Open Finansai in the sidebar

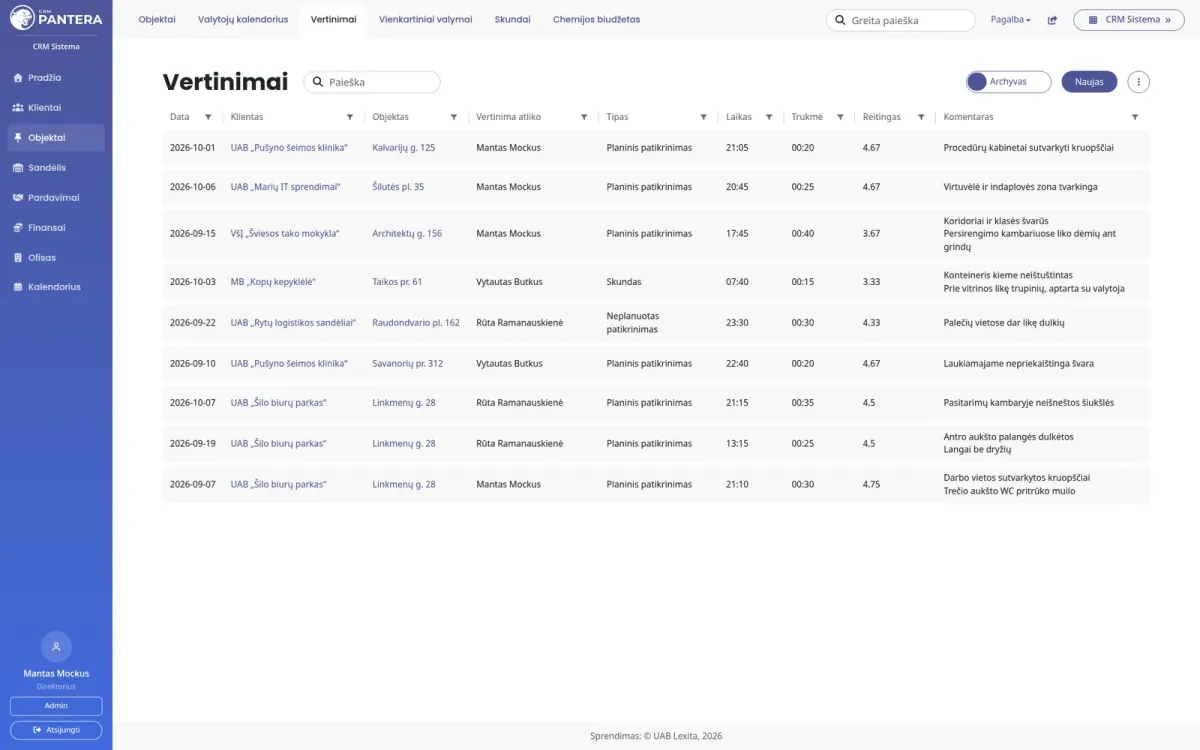pos(56,228)
